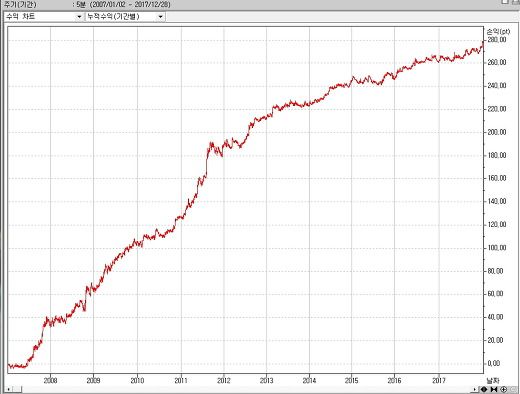Image resolution: width=520 pixels, height=394 pixels.
Task: Click the 2010 year label
Action: coord(137,380)
